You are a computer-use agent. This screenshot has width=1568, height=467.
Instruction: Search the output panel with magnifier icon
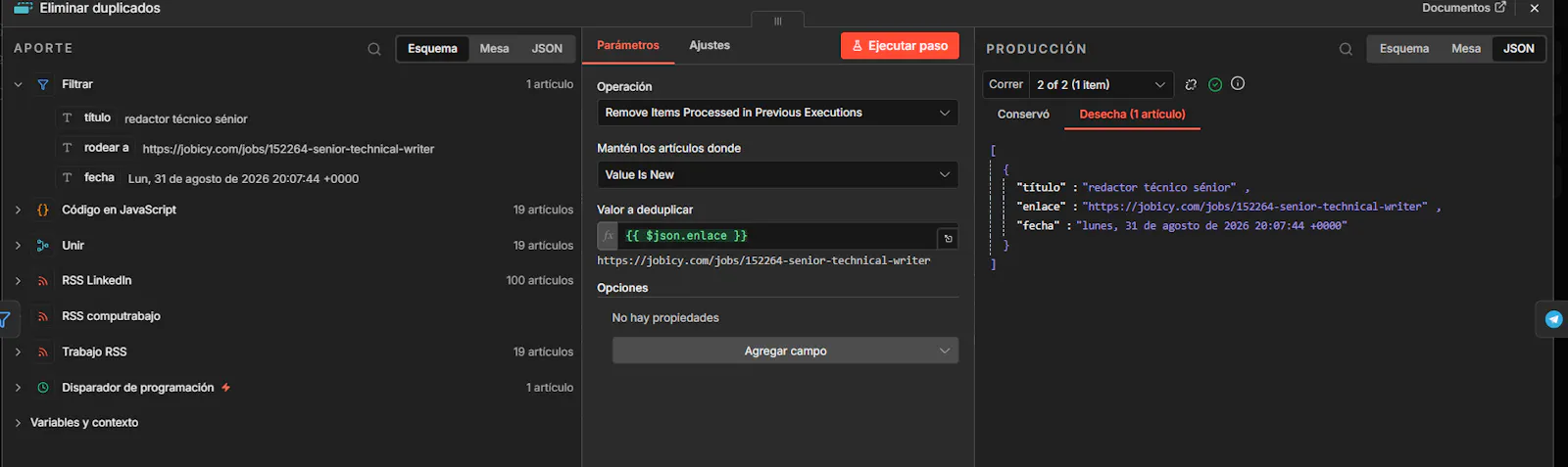(x=1346, y=49)
